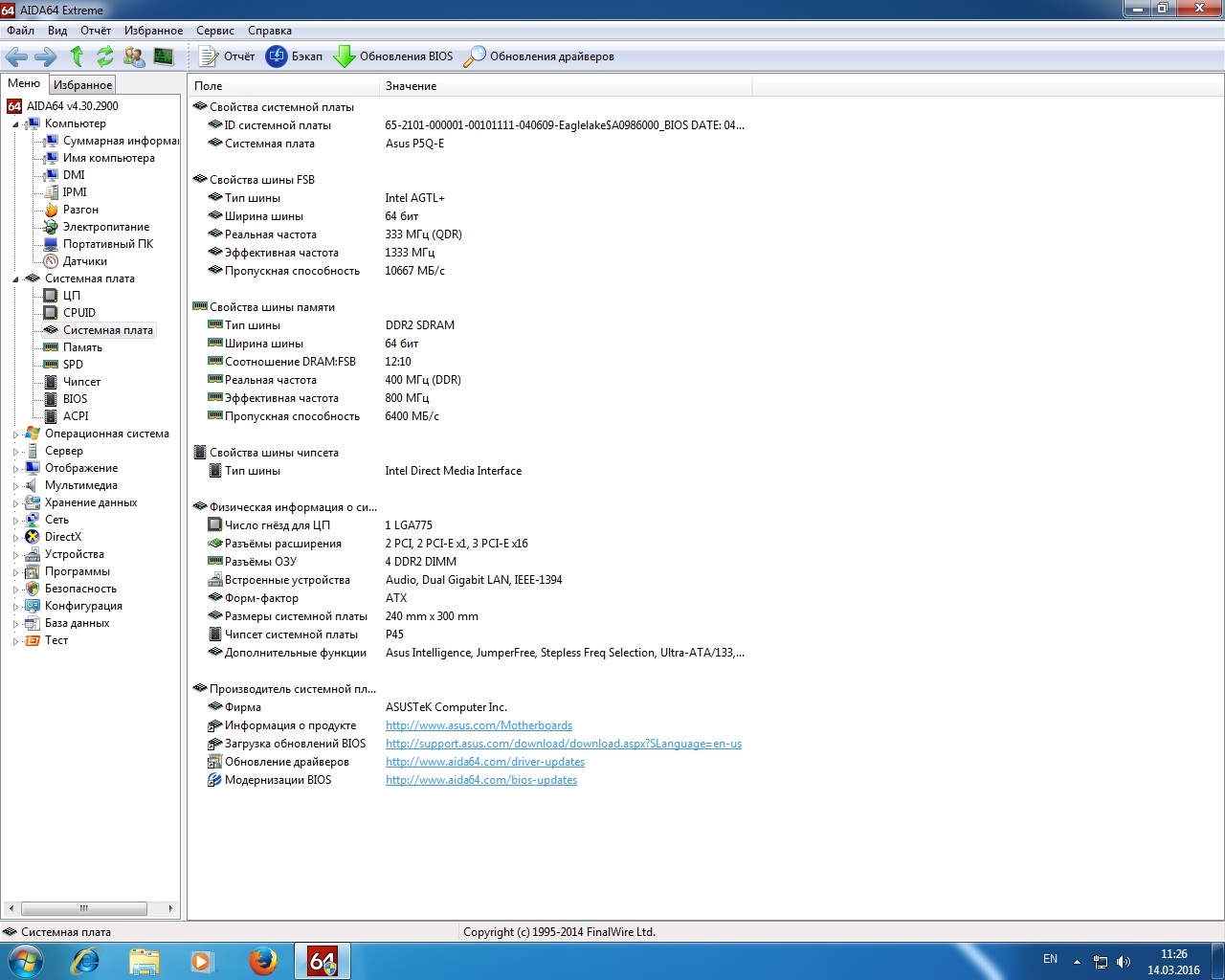1225x980 pixels.
Task: Click the Обновления драйверов toolbar button
Action: tap(539, 56)
